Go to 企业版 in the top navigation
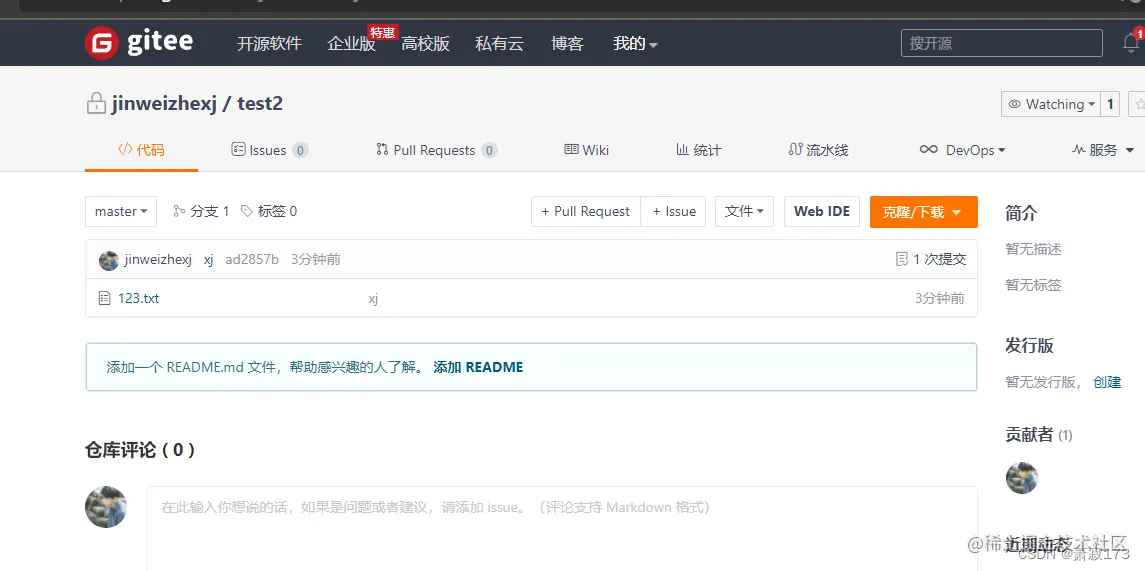 (x=351, y=44)
